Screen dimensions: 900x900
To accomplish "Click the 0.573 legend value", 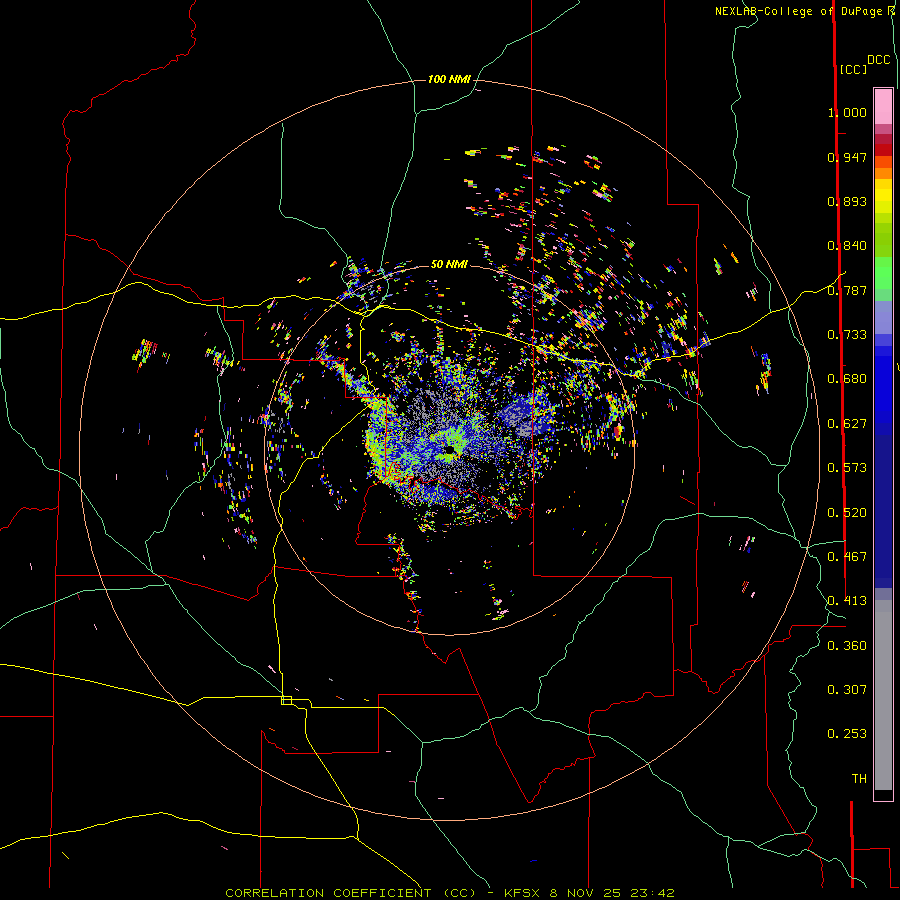I will (847, 468).
